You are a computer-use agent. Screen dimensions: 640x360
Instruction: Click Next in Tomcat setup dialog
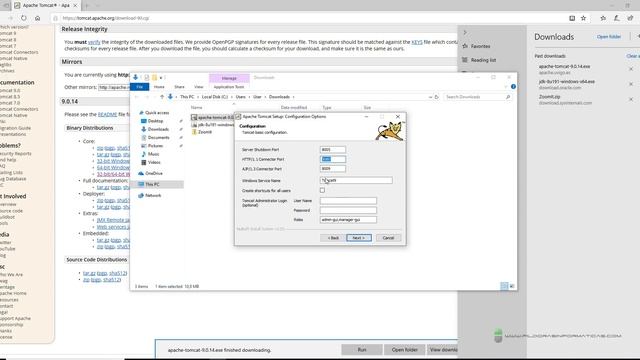click(x=359, y=238)
